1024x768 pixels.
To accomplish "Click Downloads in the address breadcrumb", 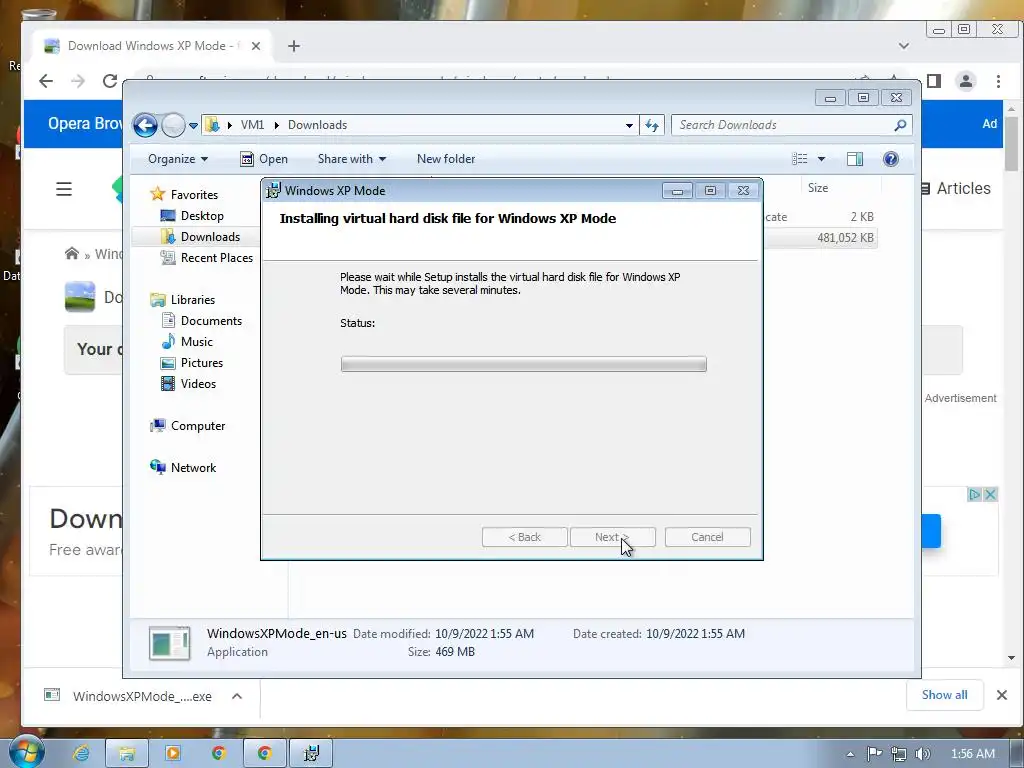I will pos(317,125).
